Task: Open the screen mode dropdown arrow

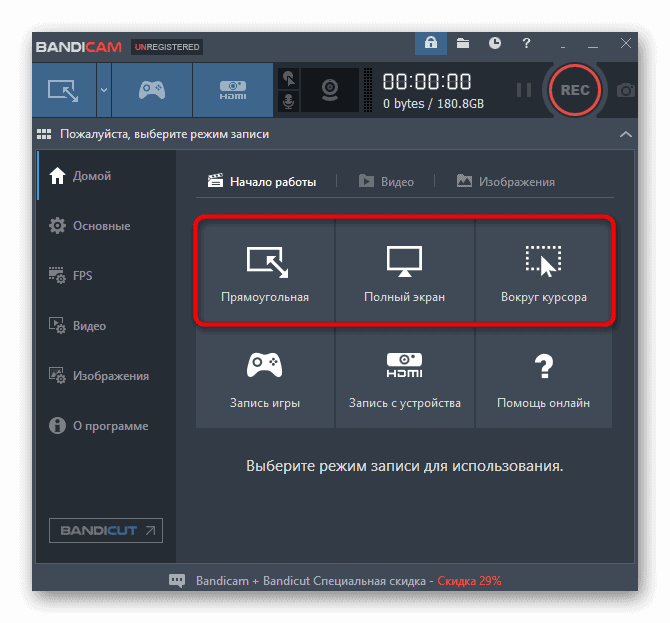Action: (x=104, y=90)
